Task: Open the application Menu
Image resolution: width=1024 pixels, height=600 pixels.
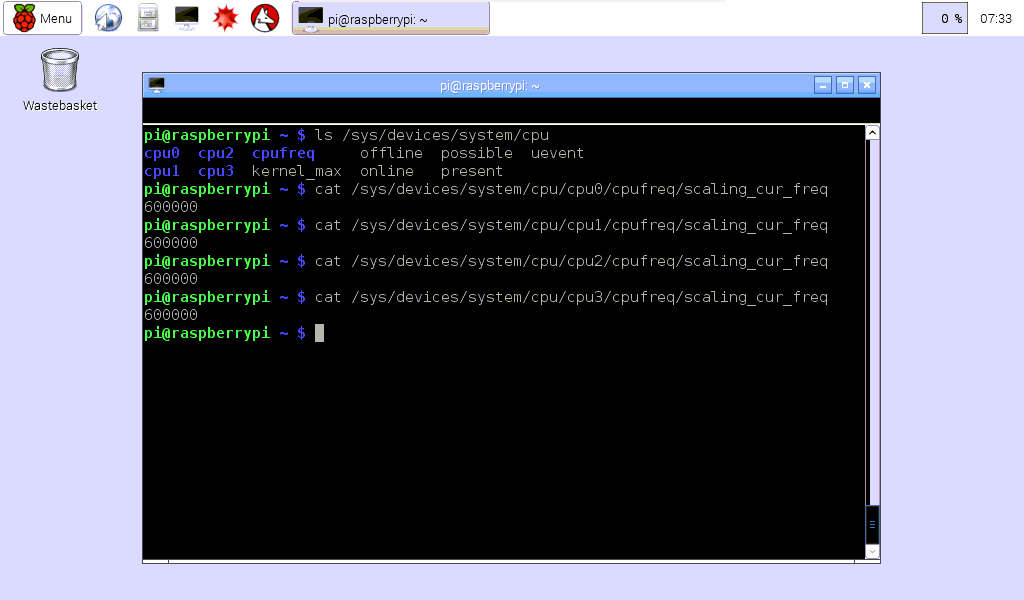Action: [43, 18]
